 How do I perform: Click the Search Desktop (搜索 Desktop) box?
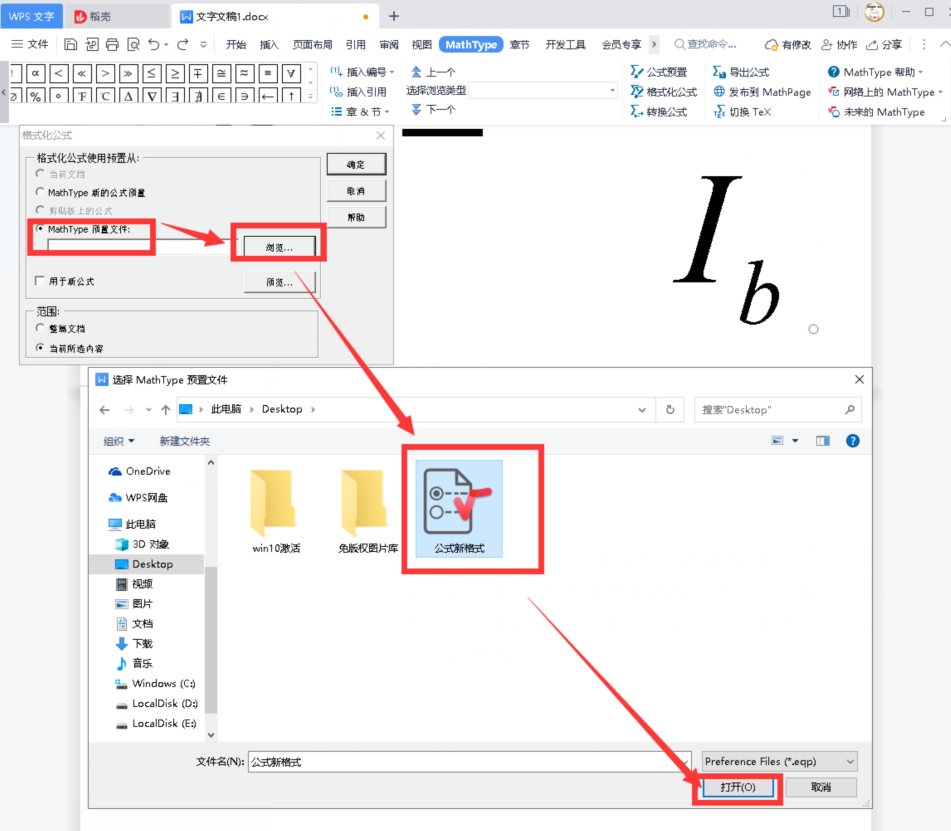[777, 410]
